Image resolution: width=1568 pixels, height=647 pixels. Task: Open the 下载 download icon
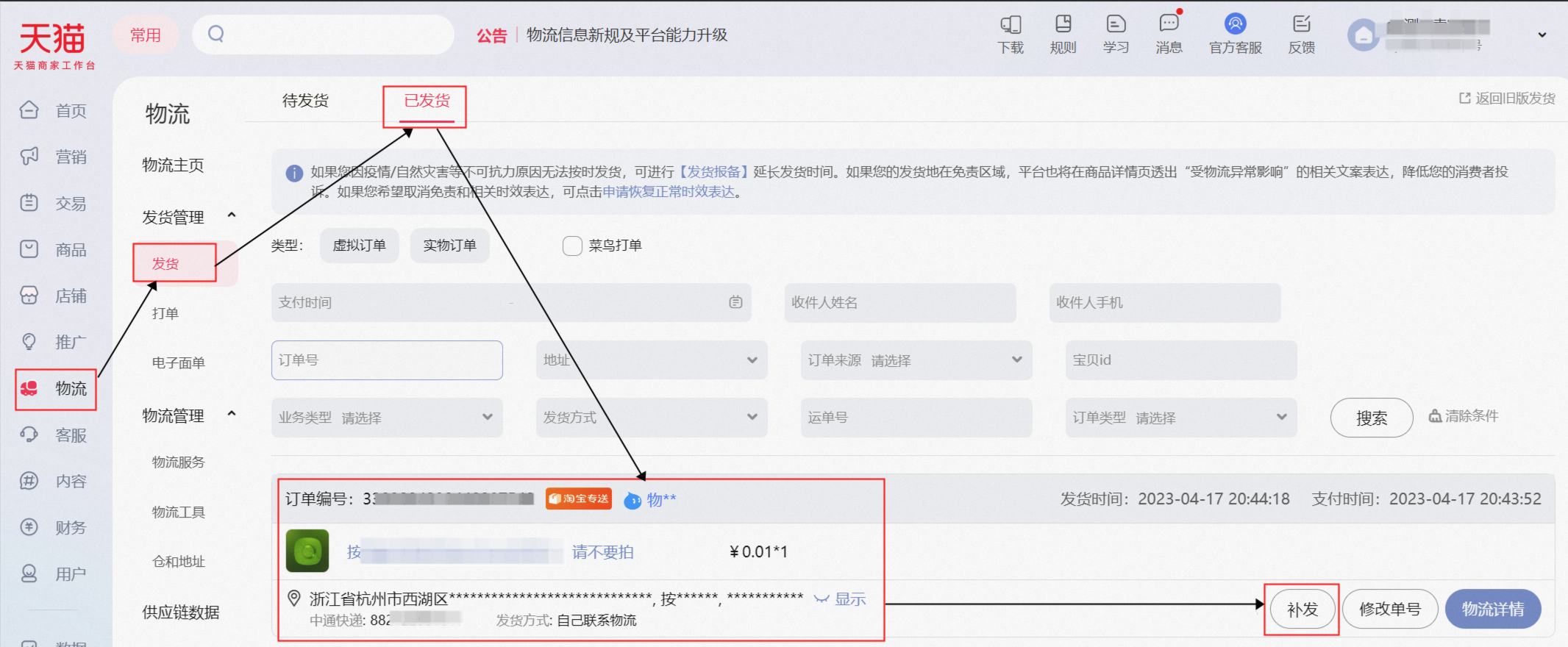pyautogui.click(x=1011, y=35)
